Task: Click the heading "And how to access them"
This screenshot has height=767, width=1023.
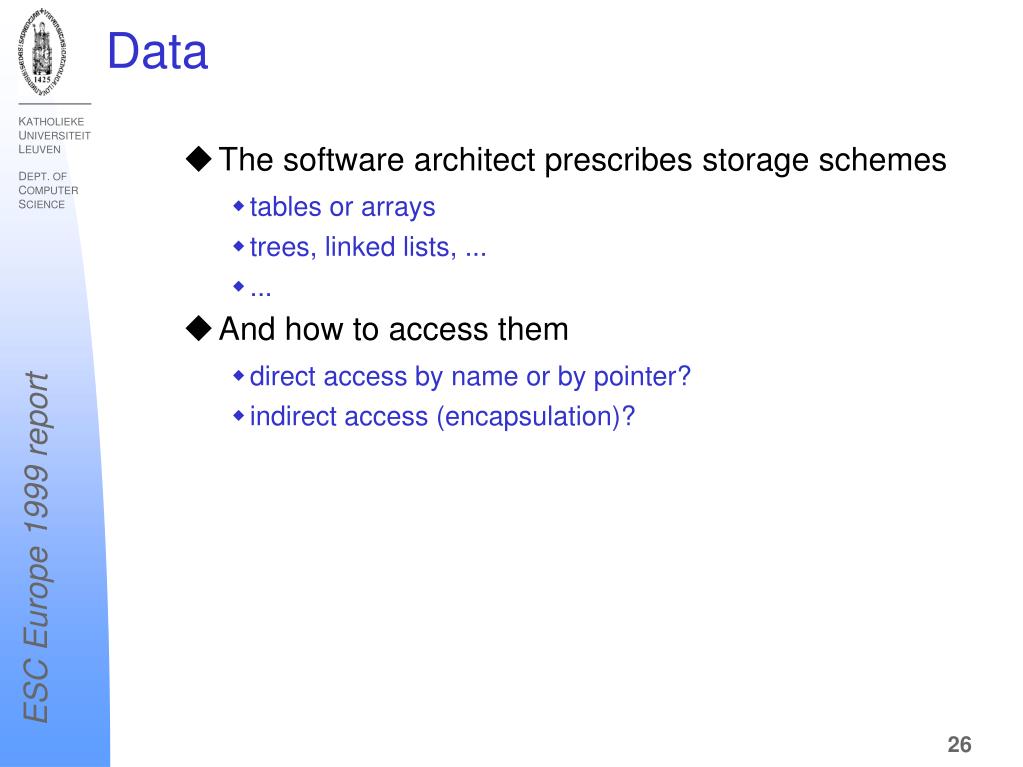Action: (x=393, y=329)
